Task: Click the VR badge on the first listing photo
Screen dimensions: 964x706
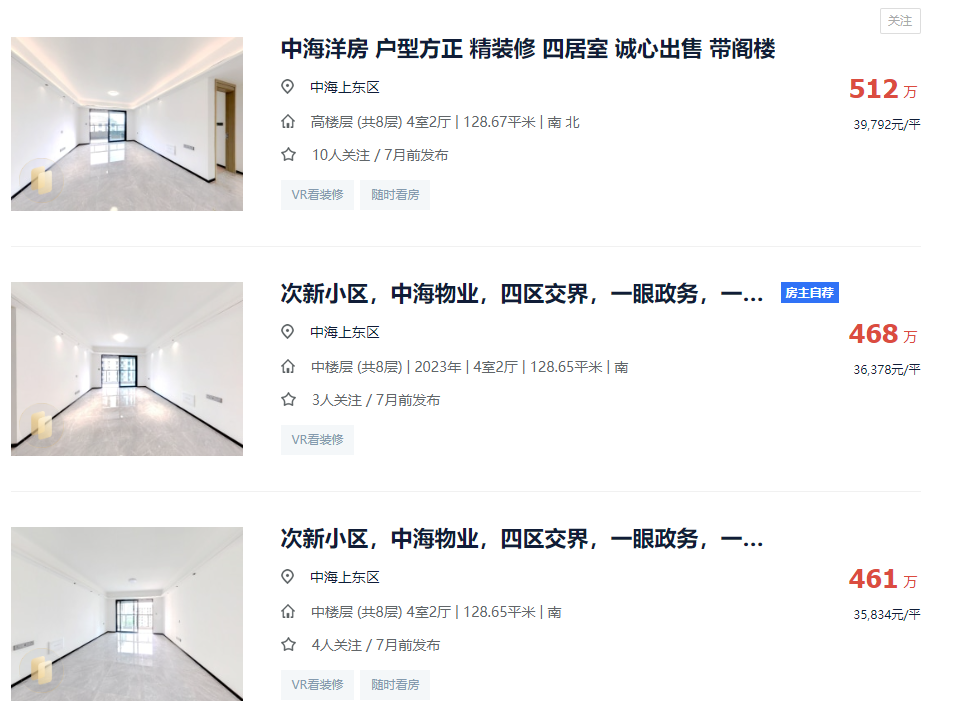Action: [41, 178]
